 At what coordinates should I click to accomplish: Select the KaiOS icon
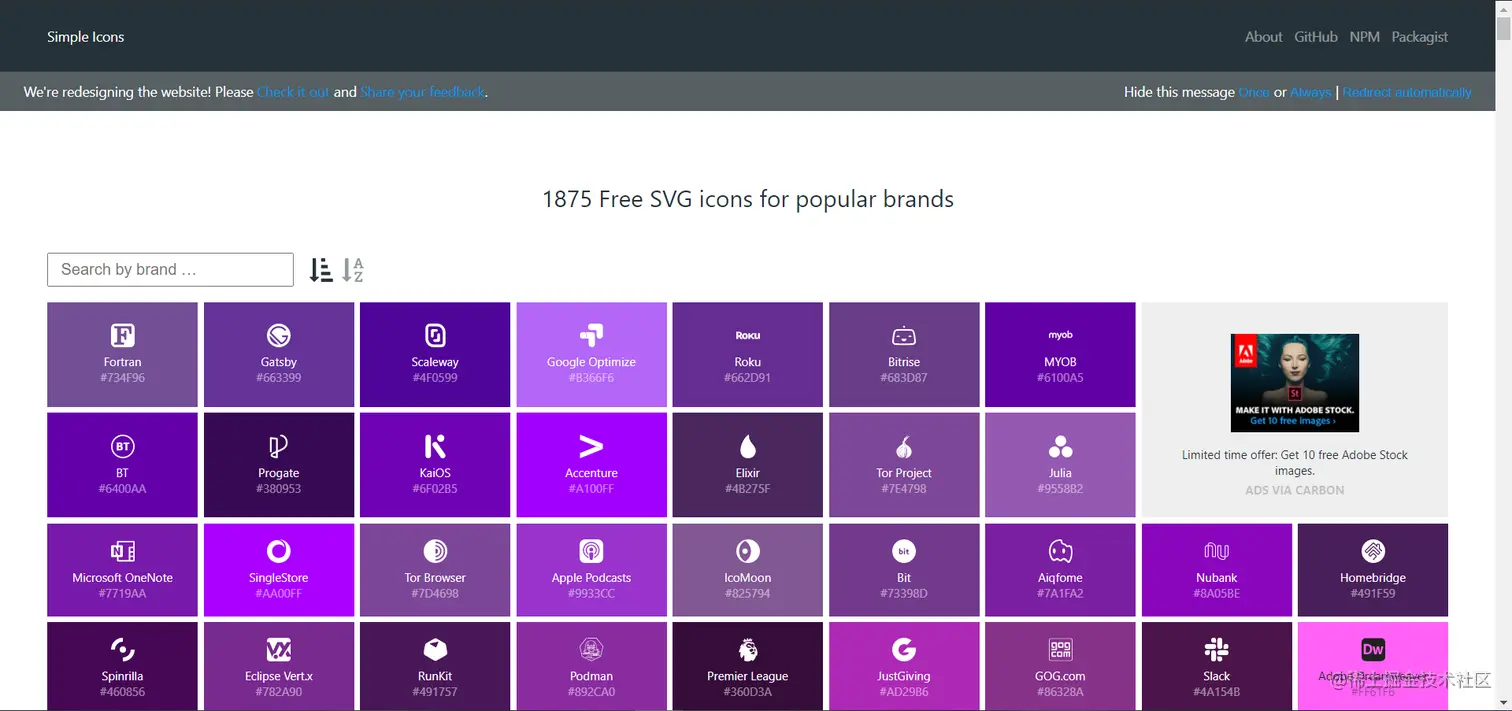pyautogui.click(x=435, y=446)
